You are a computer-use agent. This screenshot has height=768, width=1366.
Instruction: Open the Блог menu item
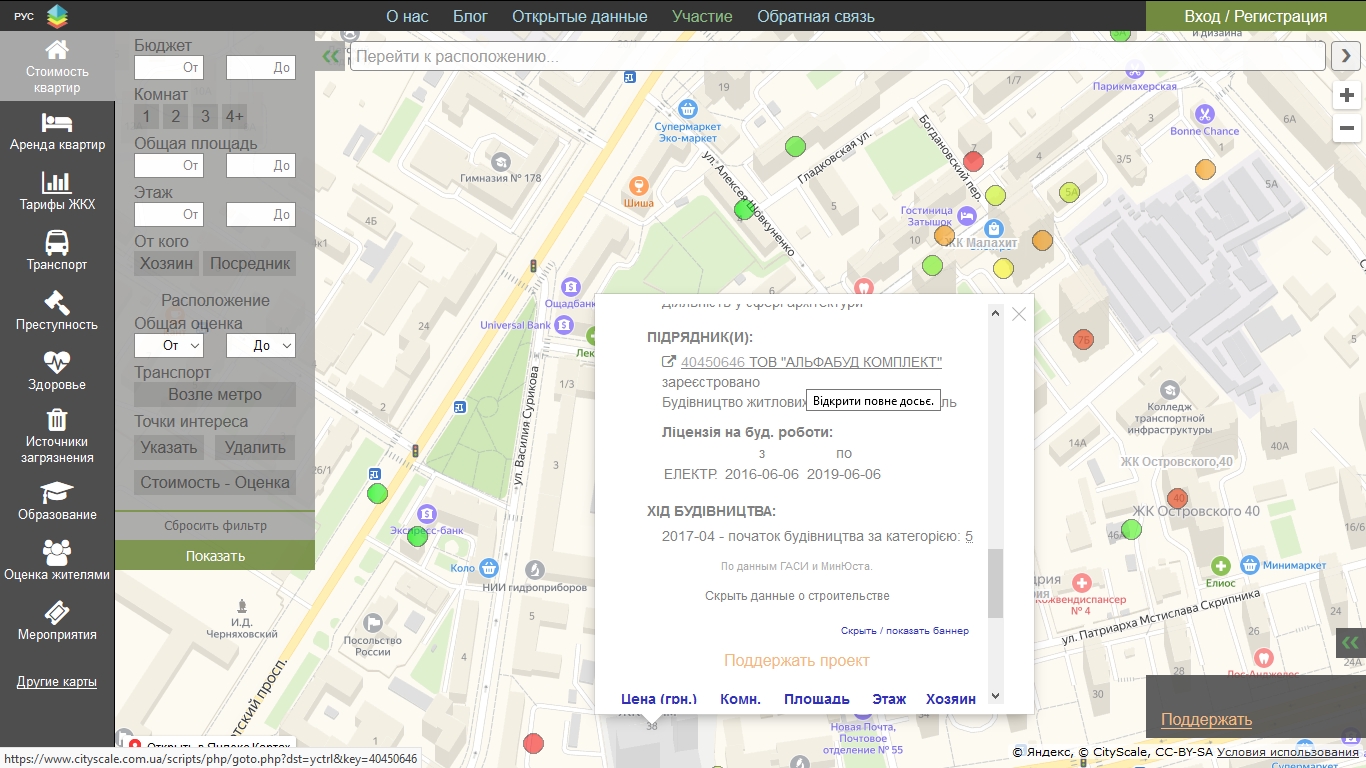pyautogui.click(x=470, y=16)
